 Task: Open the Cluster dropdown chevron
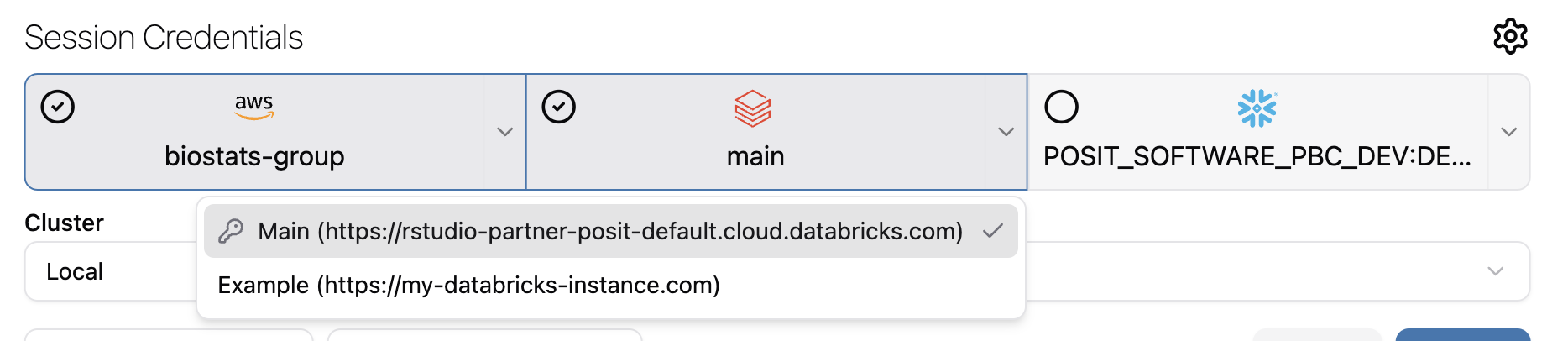point(1495,271)
